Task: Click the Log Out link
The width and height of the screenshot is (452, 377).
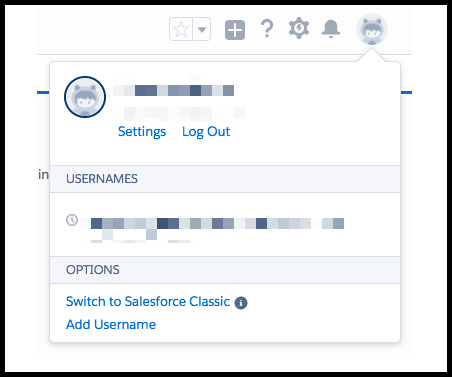Action: pyautogui.click(x=206, y=132)
